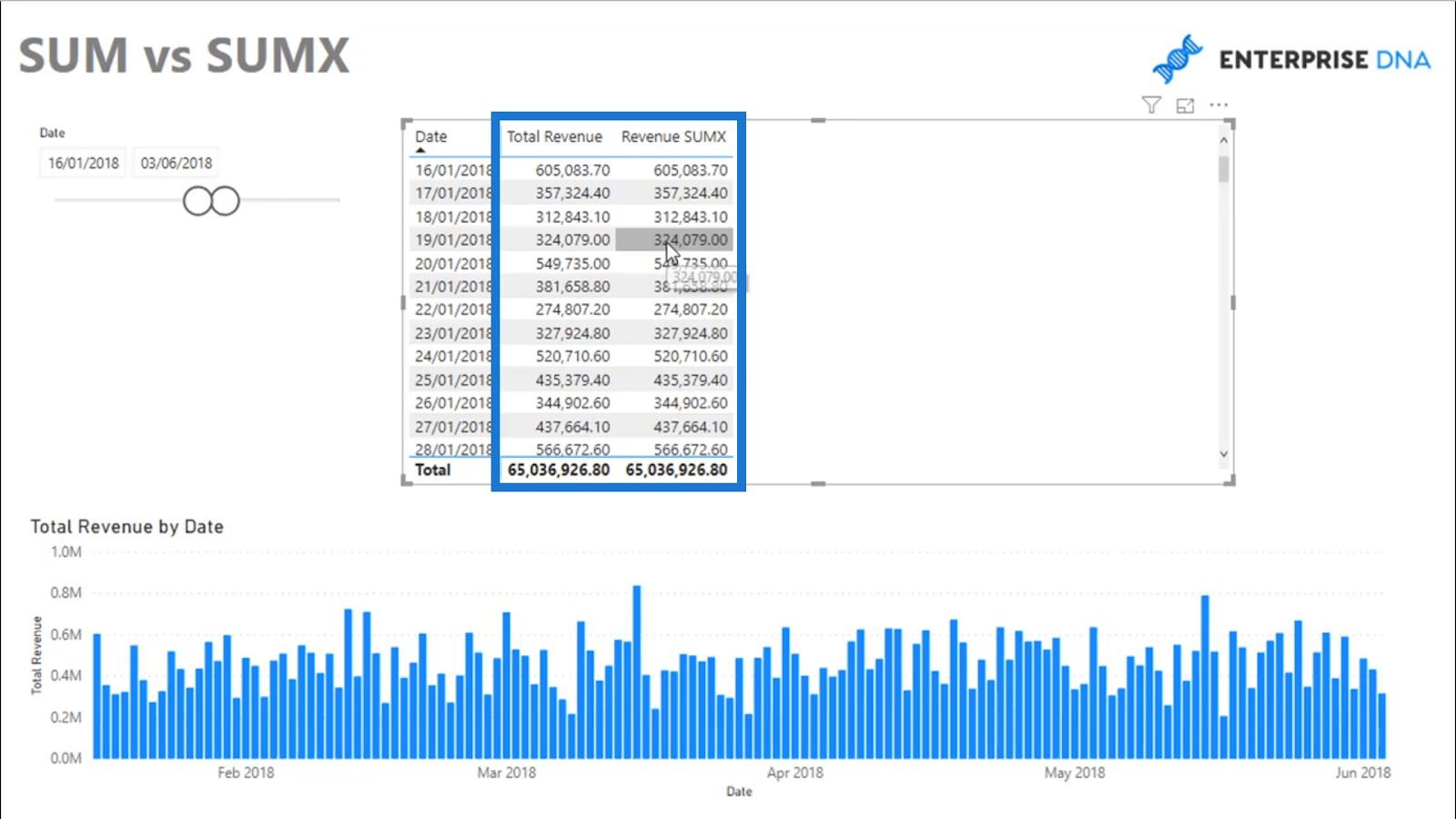Open focus mode icon for the table
The height and width of the screenshot is (819, 1456).
point(1185,106)
